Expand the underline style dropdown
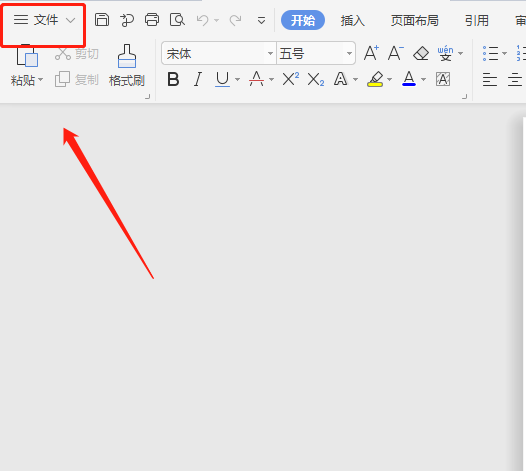526x471 pixels. pyautogui.click(x=238, y=80)
